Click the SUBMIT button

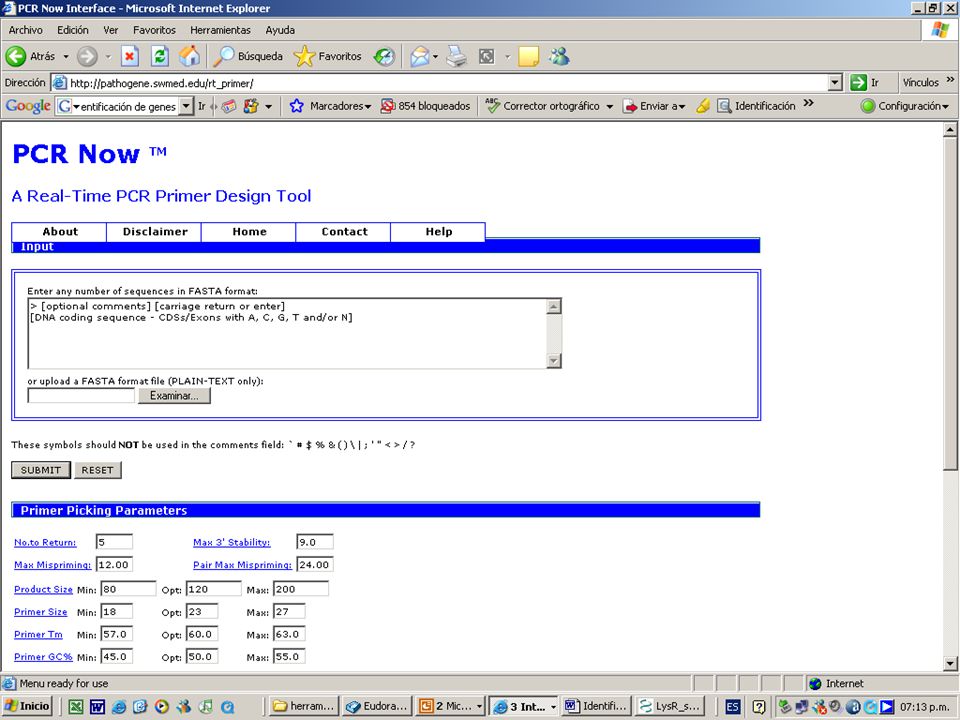pyautogui.click(x=41, y=470)
